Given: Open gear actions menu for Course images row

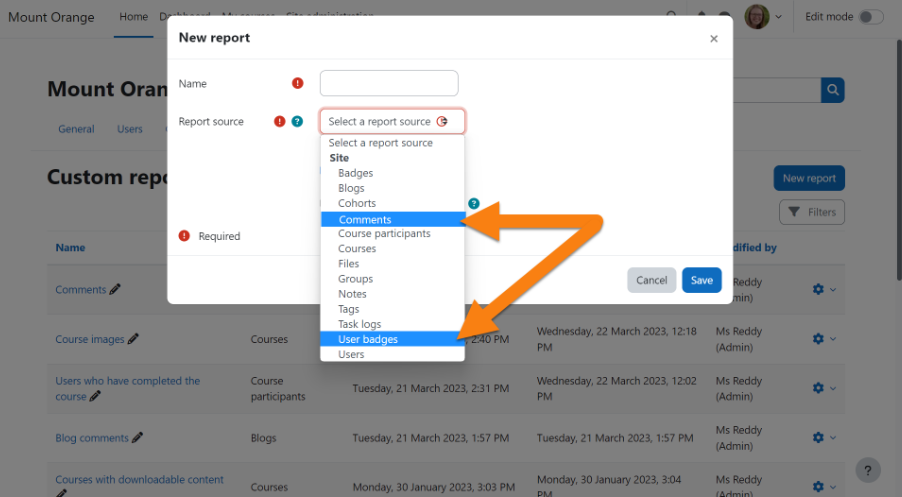Looking at the screenshot, I should coord(823,339).
